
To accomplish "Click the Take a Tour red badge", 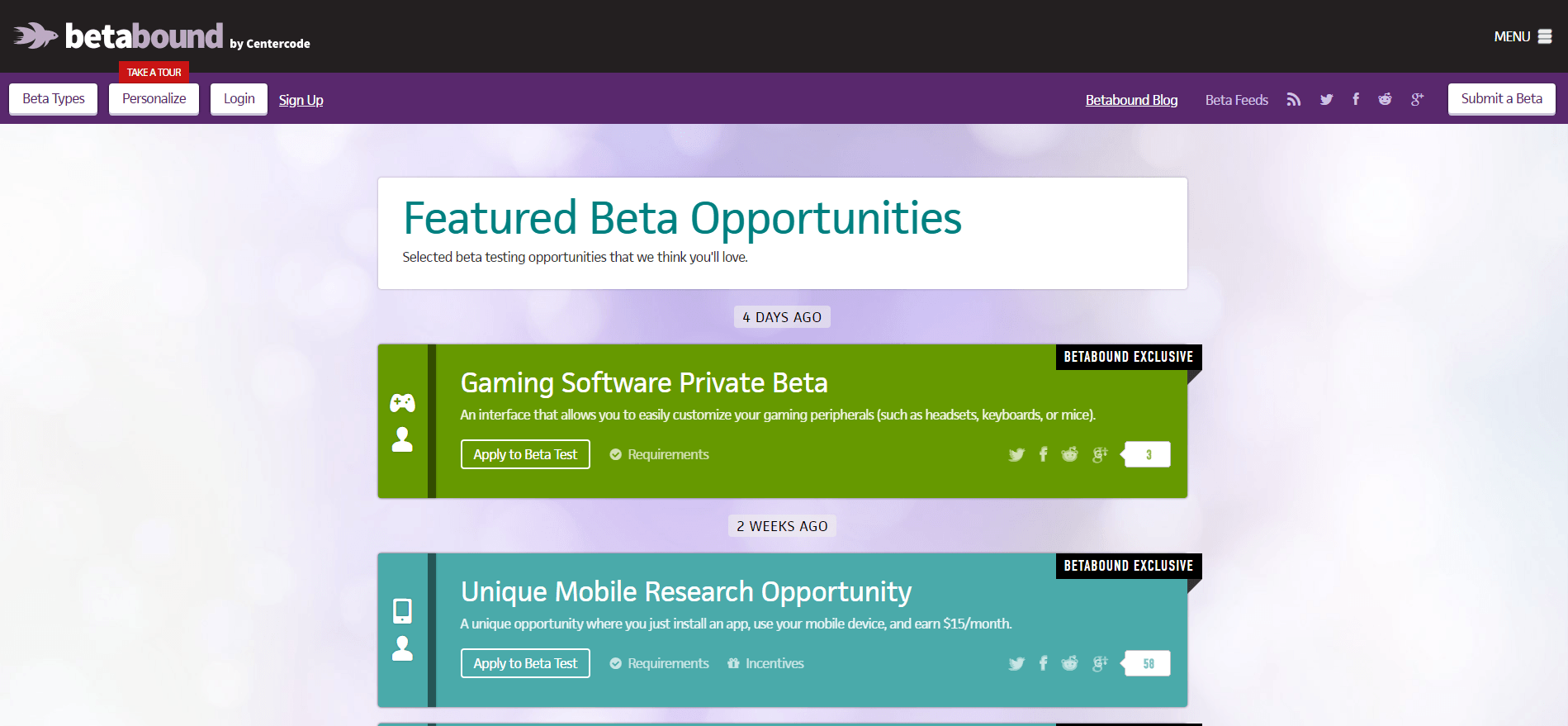I will [154, 72].
